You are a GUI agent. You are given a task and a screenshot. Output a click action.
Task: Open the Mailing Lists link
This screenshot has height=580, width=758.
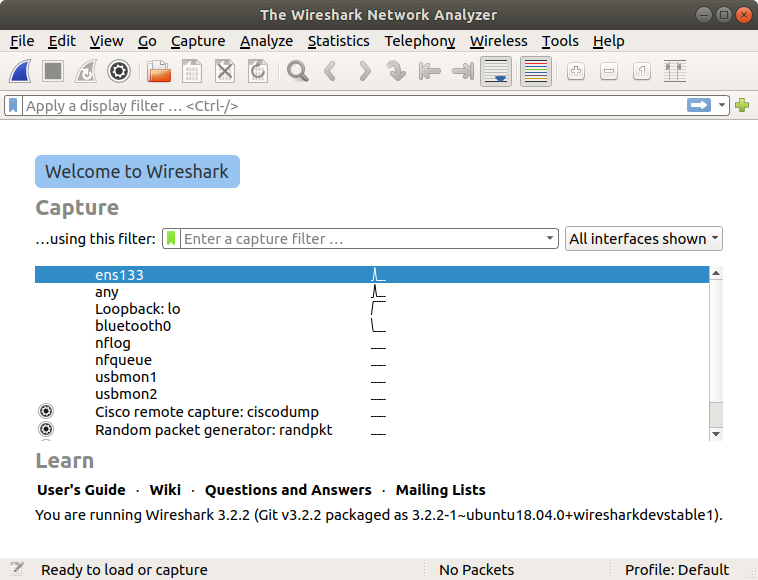pos(440,490)
